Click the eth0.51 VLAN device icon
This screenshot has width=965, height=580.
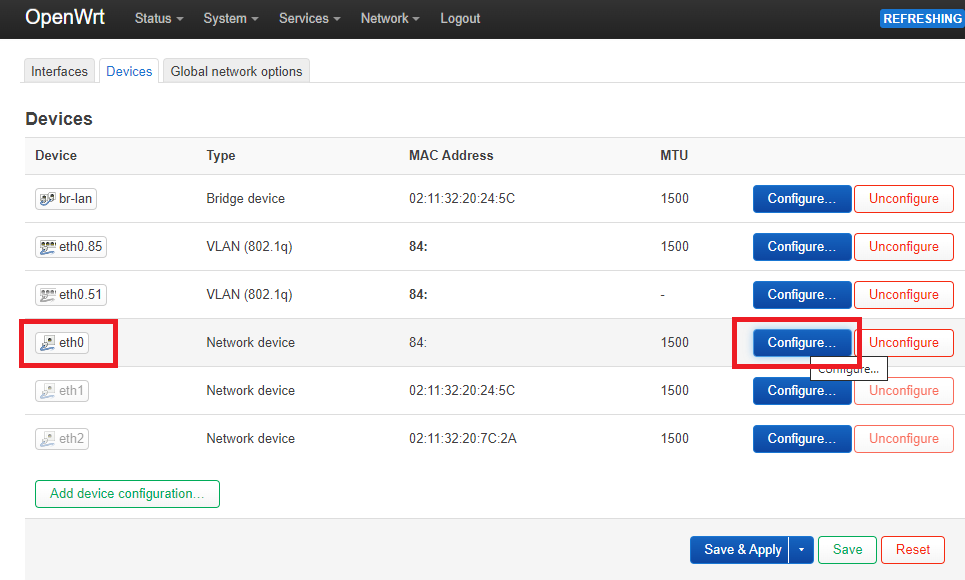(47, 295)
